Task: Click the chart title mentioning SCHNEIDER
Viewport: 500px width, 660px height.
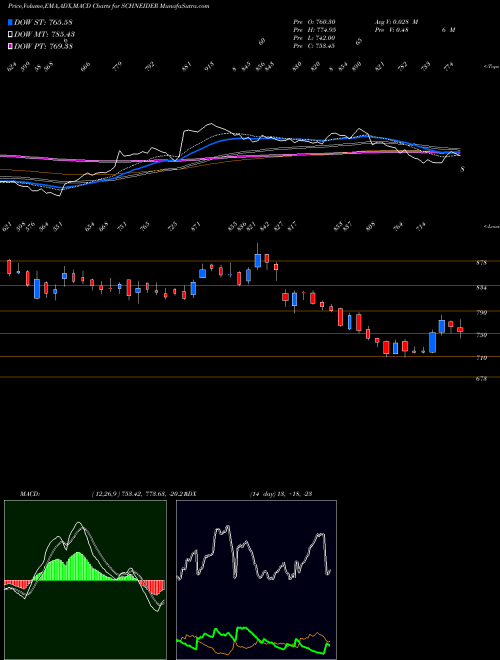Action: tap(109, 6)
